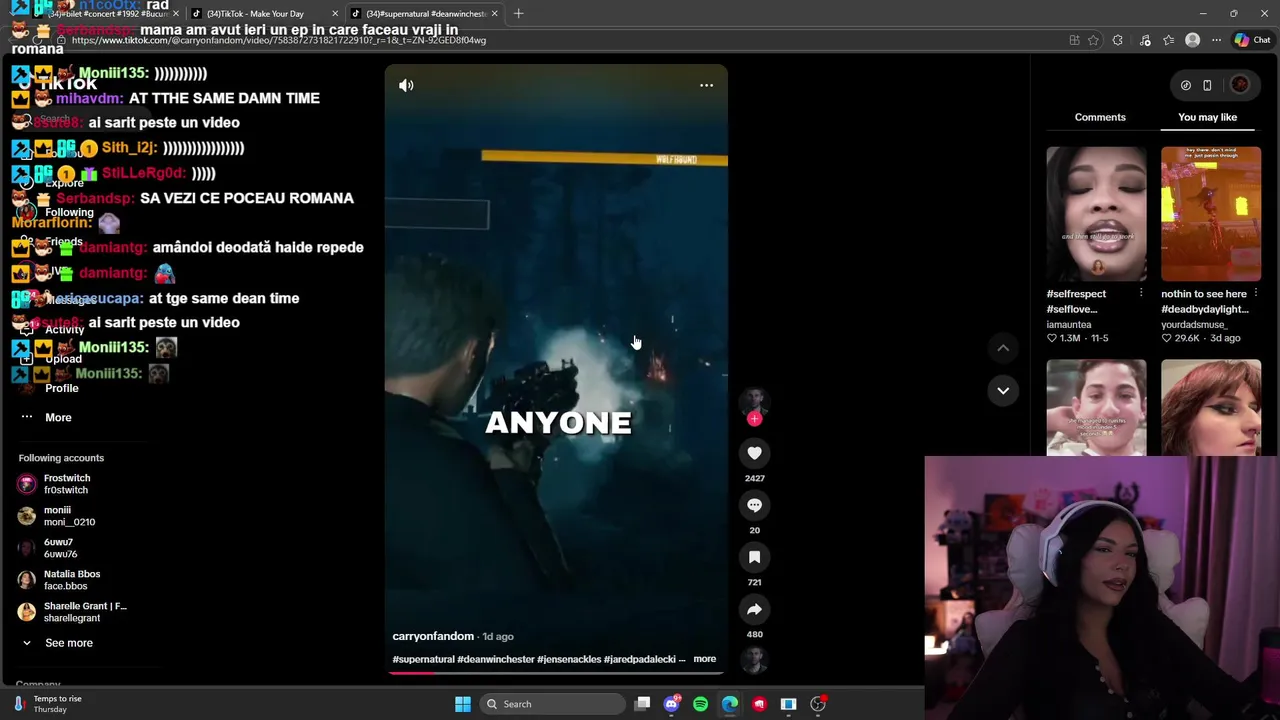Open Temps to rise weather widget
Viewport: 1280px width, 720px height.
48,704
